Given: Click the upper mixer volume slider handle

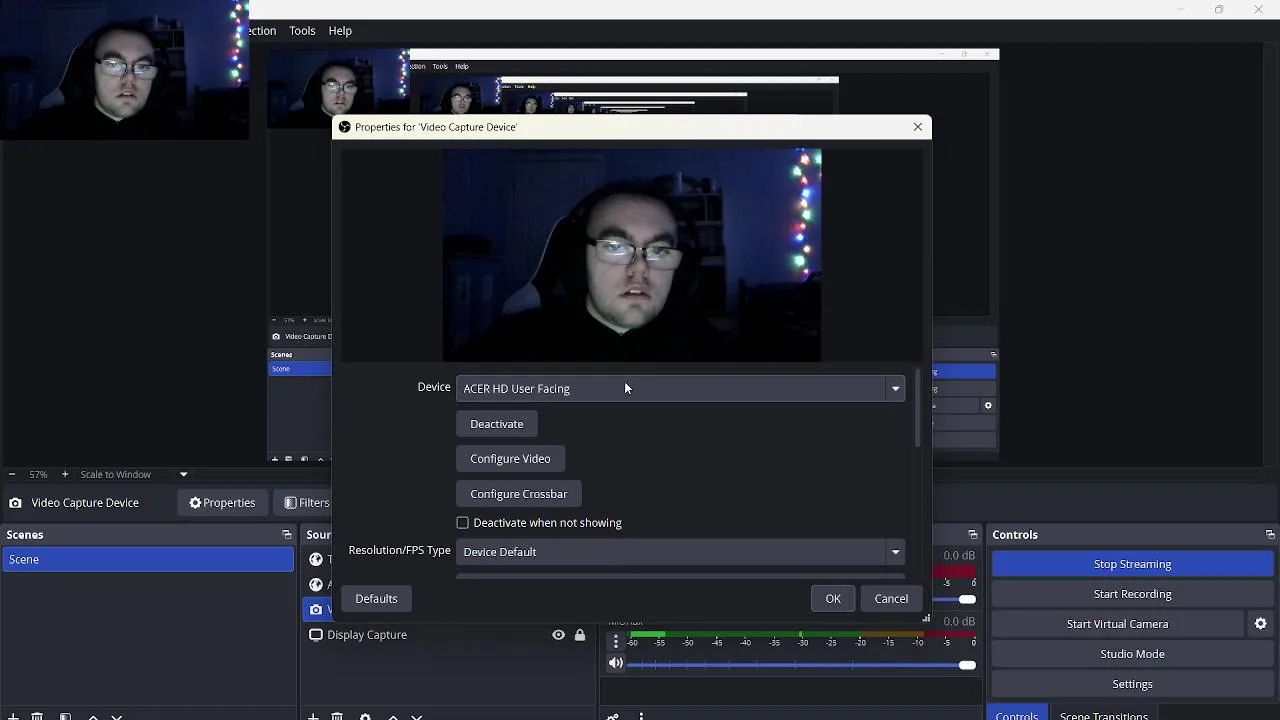Looking at the screenshot, I should pyautogui.click(x=967, y=599).
